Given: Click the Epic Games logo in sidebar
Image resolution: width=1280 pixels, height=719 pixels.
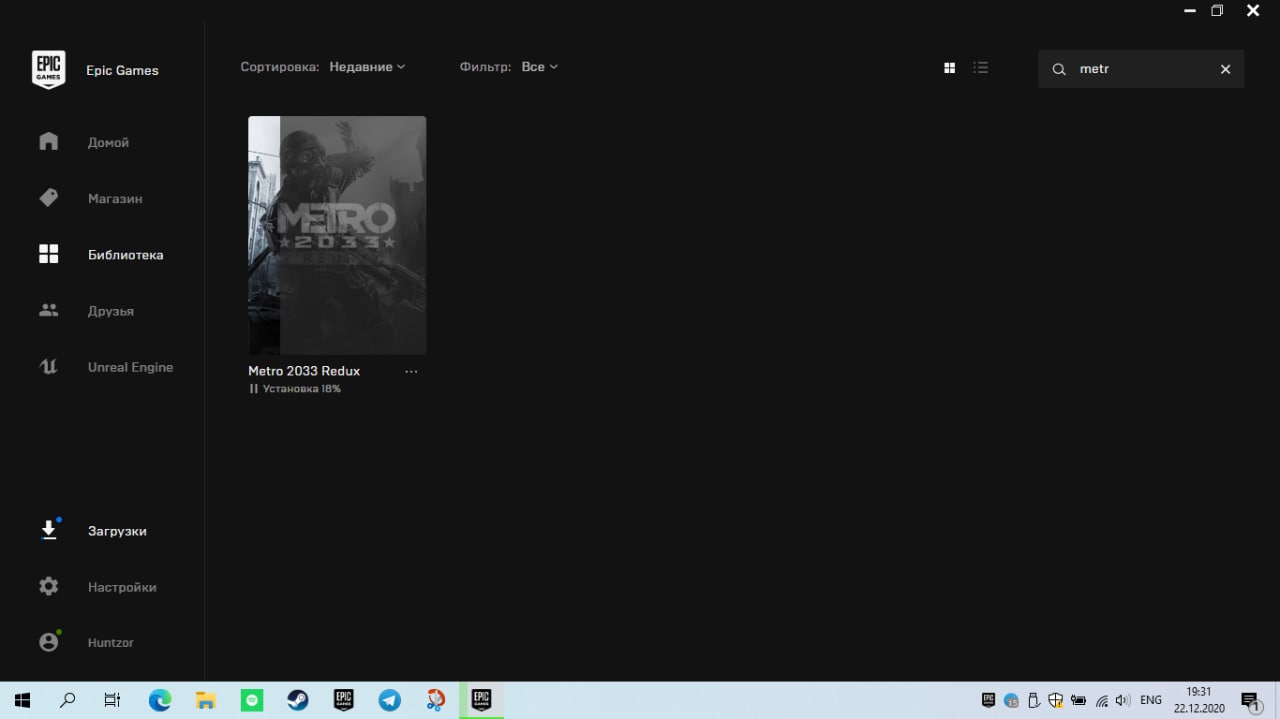Looking at the screenshot, I should coord(48,70).
